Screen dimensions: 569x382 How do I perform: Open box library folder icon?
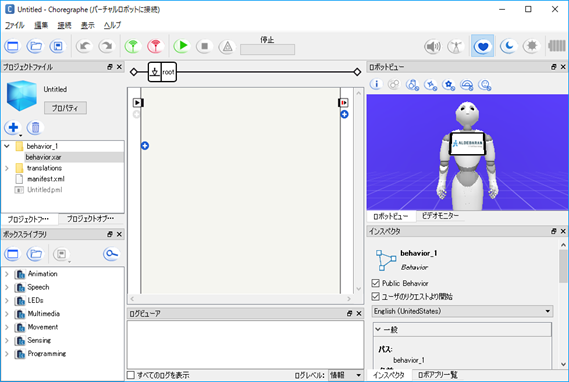pyautogui.click(x=35, y=254)
